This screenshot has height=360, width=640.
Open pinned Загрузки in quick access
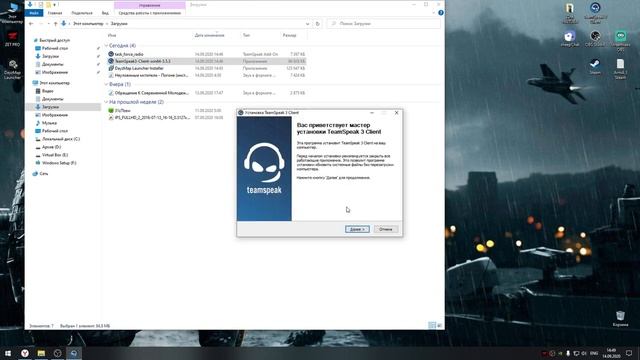(50, 56)
